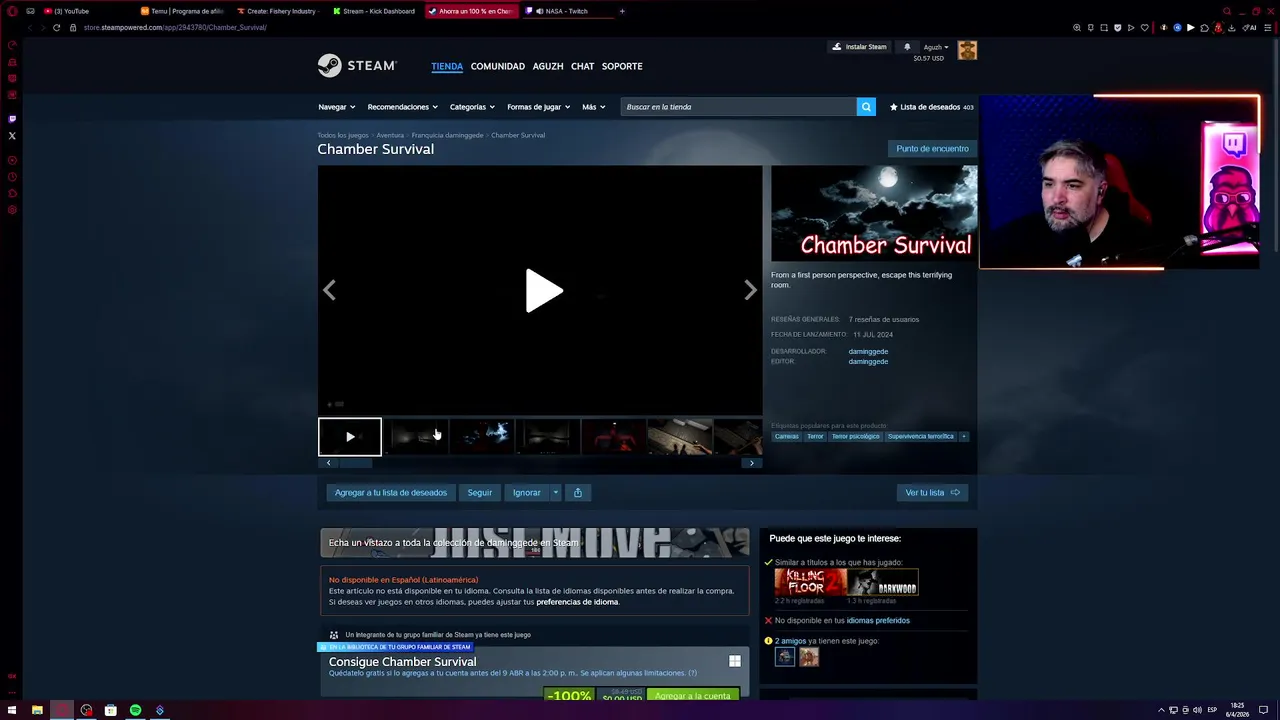Open the second screenshot thumbnail in the strip
Screen dimensions: 1280x720
(x=482, y=436)
